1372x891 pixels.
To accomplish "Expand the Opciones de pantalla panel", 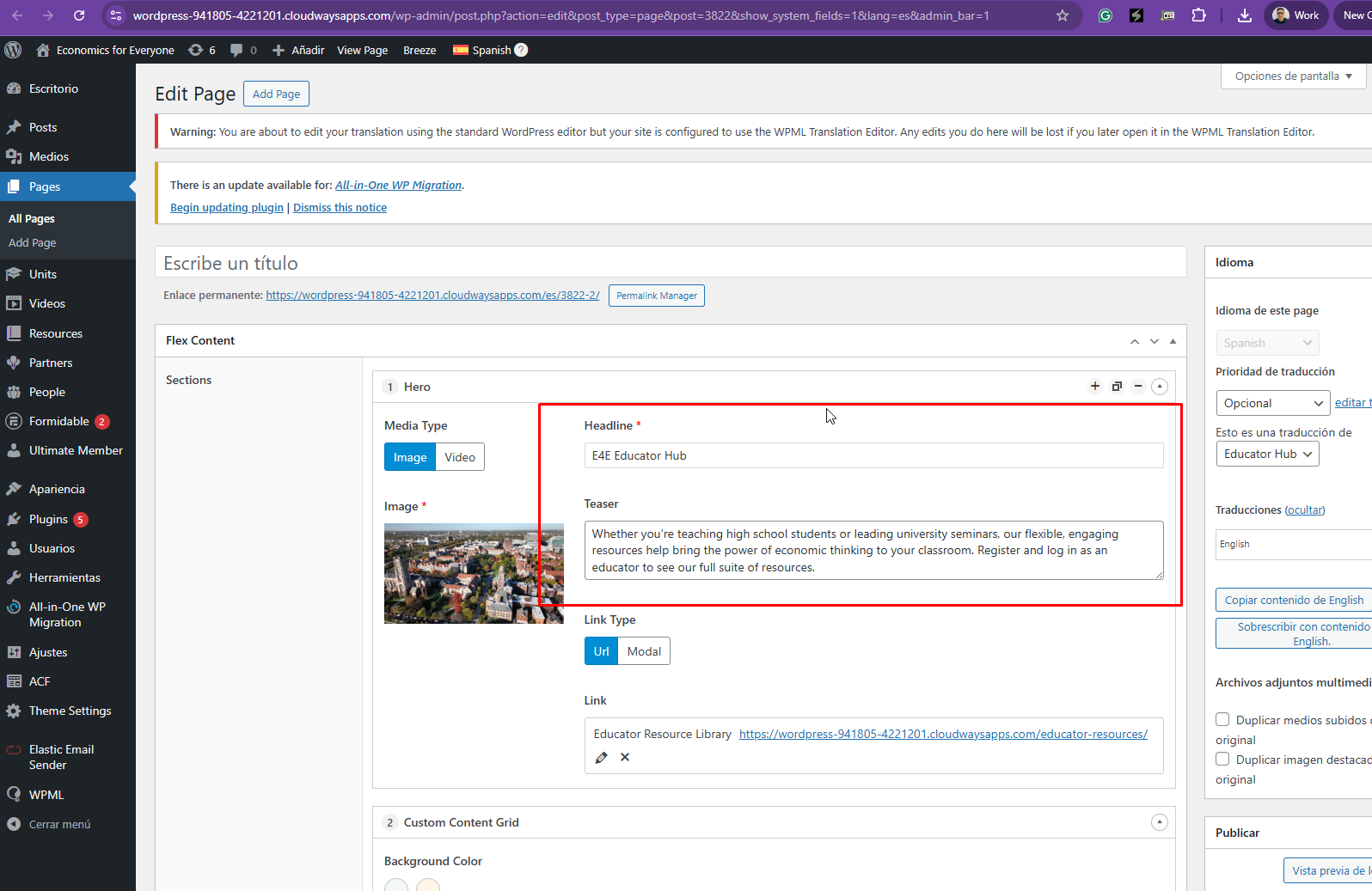I will tap(1293, 76).
